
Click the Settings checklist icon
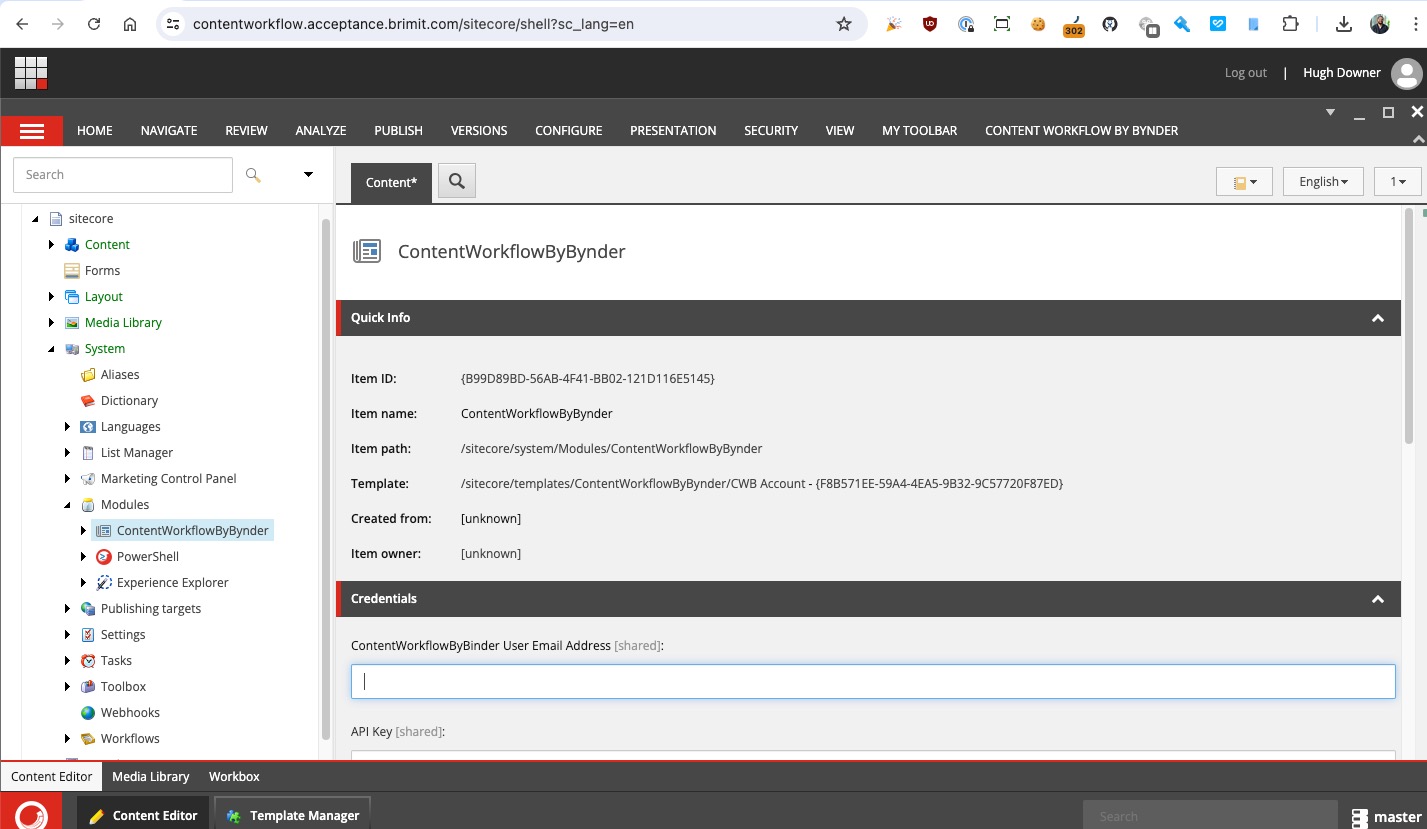(x=88, y=635)
